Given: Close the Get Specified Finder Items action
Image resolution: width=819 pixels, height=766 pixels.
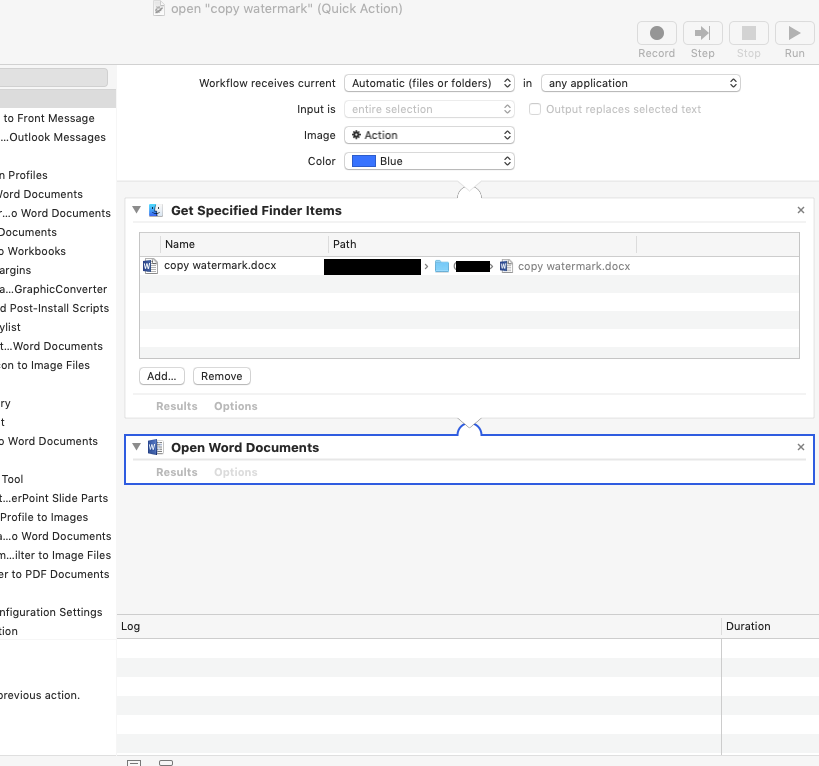Looking at the screenshot, I should (x=800, y=211).
